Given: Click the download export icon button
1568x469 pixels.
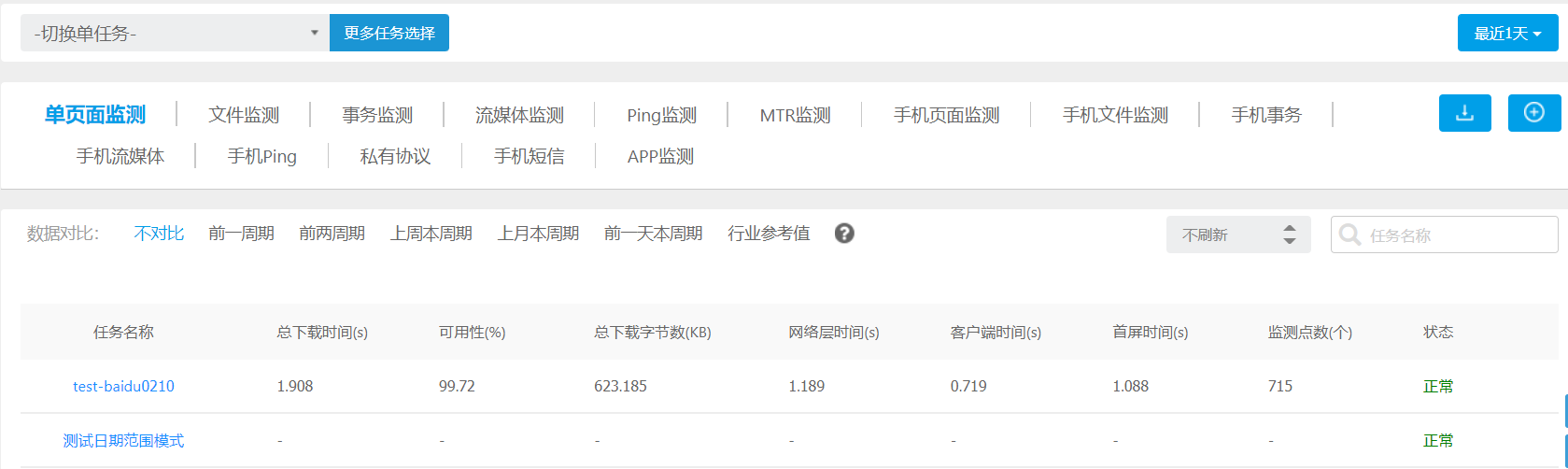Looking at the screenshot, I should click(1464, 113).
